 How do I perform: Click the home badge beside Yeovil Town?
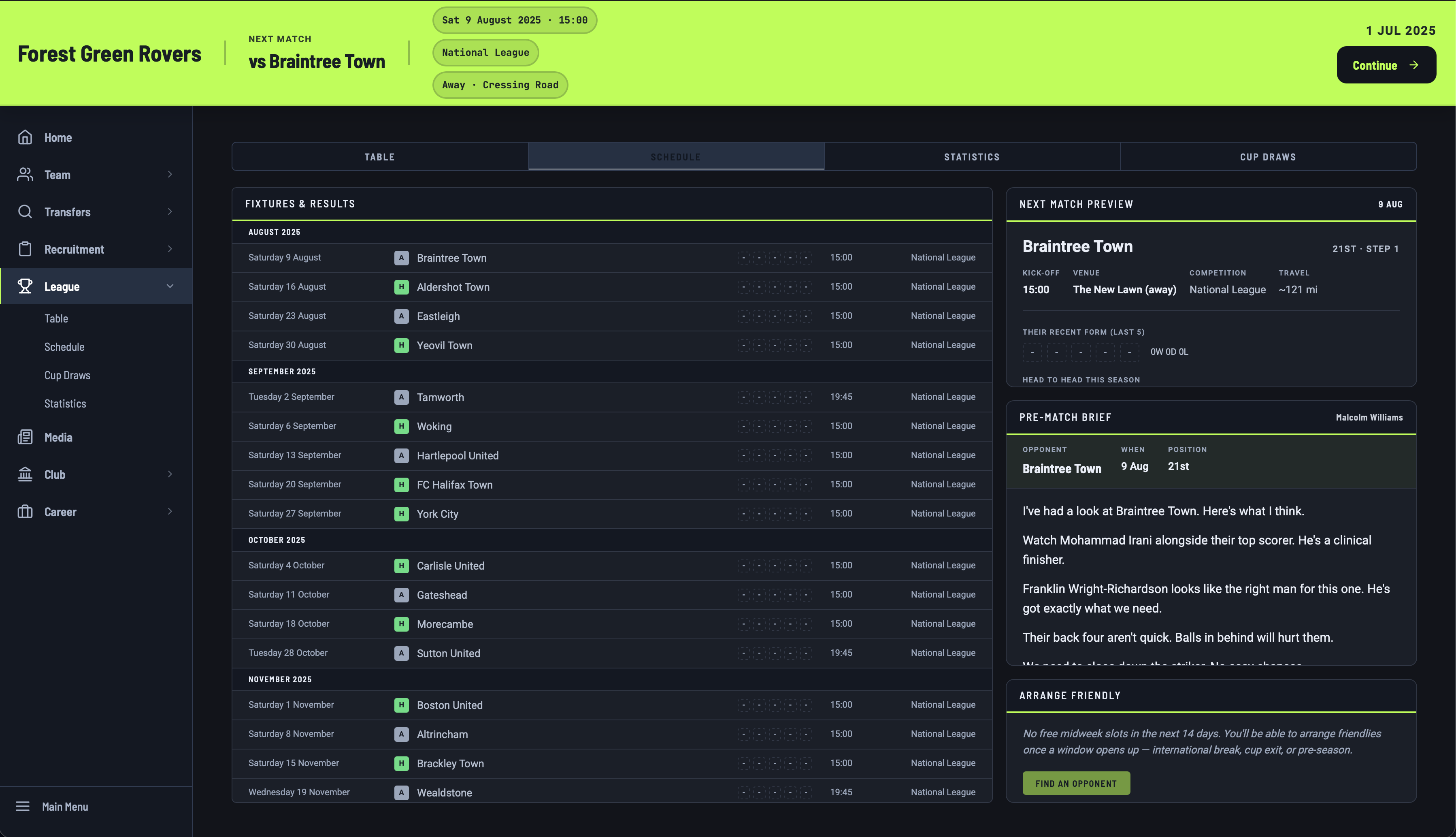click(402, 345)
